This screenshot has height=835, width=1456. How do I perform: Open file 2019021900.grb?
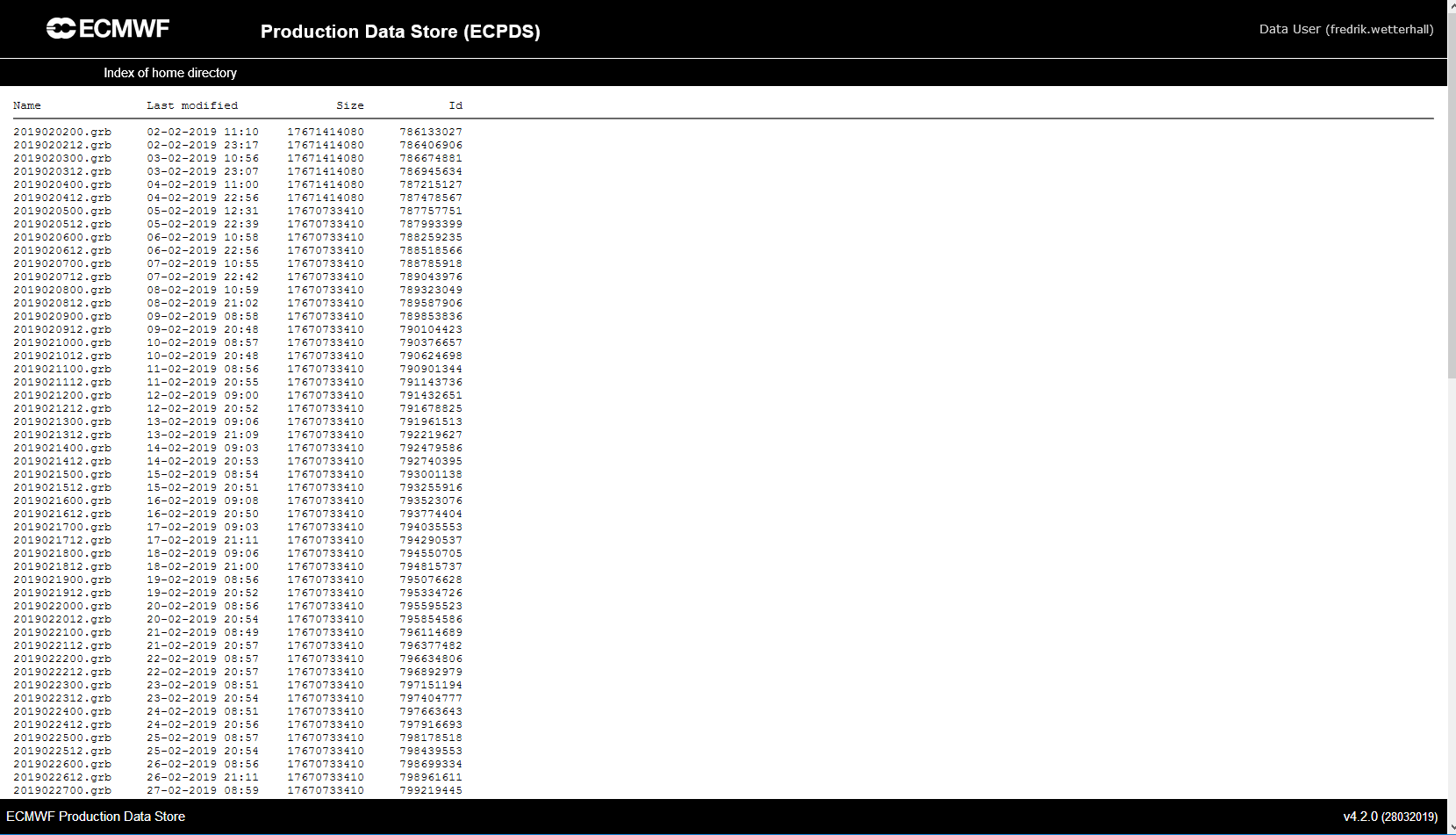tap(62, 579)
